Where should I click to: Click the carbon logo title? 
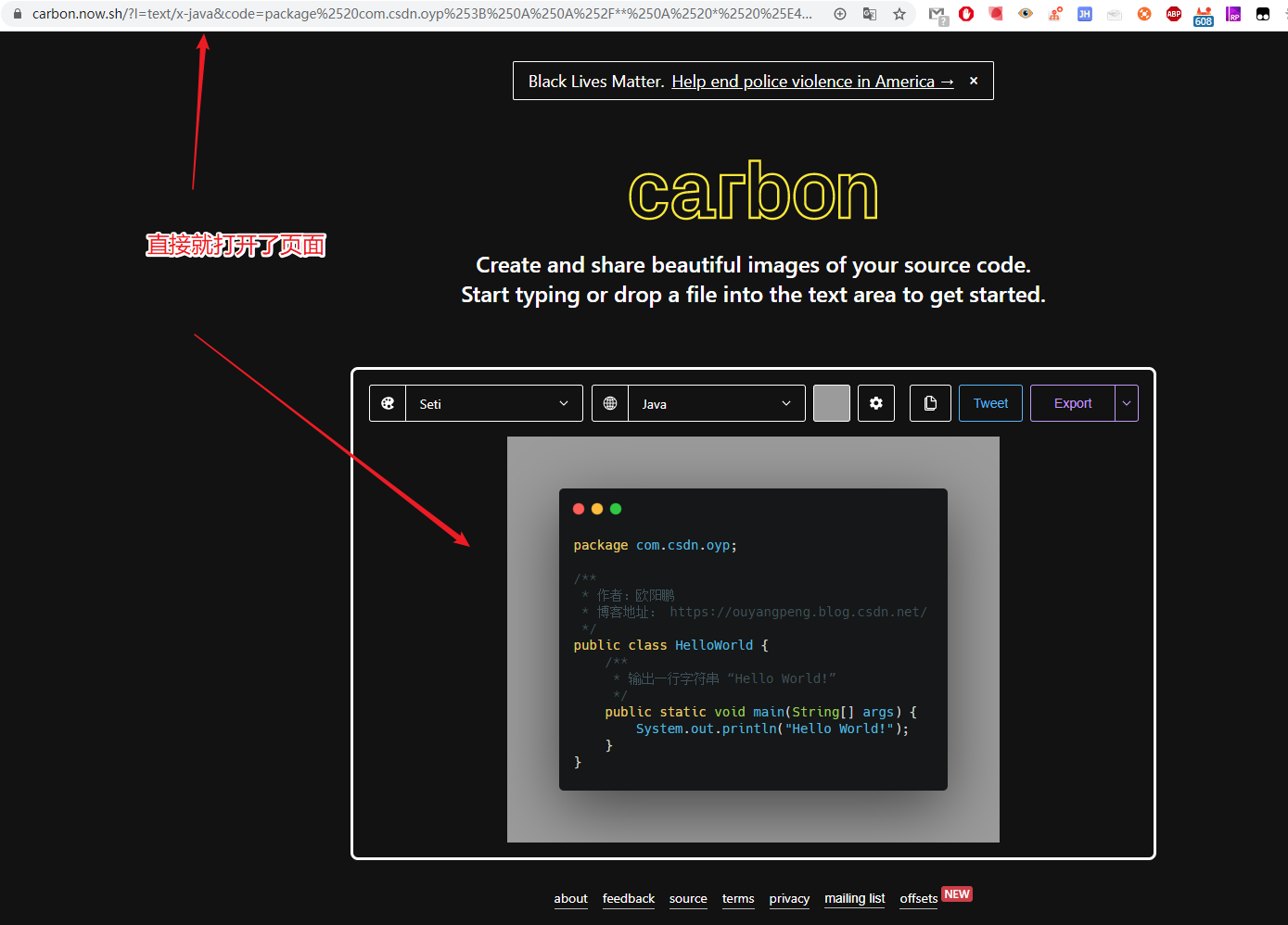(753, 193)
